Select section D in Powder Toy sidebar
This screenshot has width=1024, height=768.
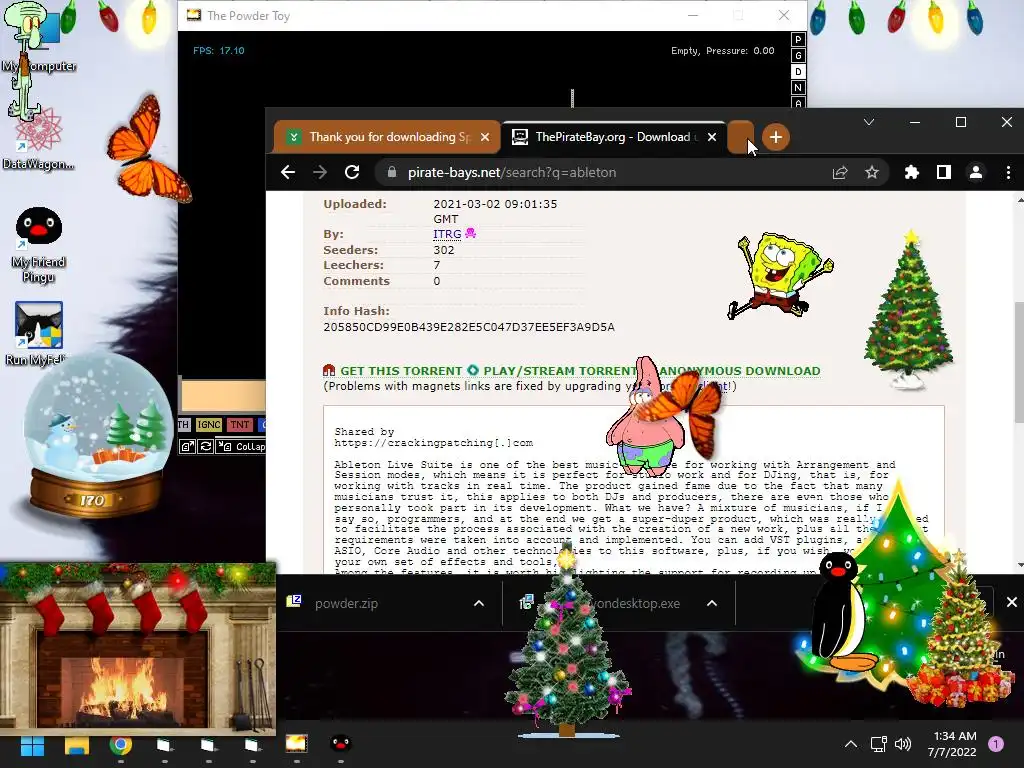click(x=798, y=72)
